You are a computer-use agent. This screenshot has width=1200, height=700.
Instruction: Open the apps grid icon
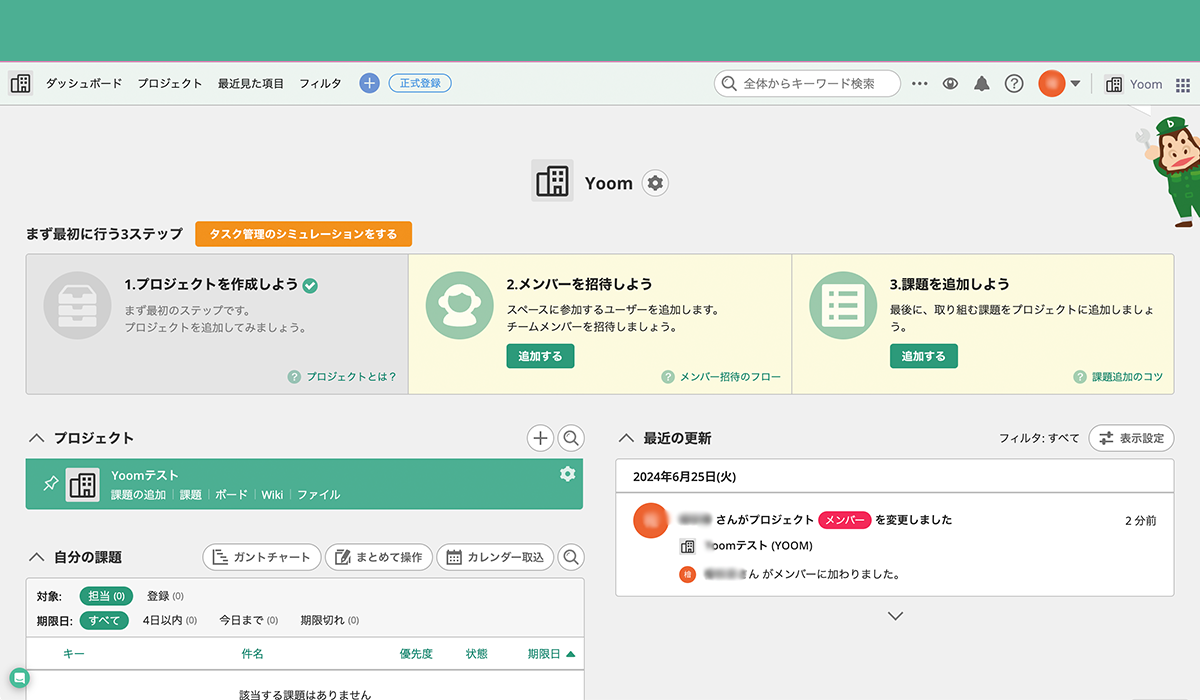1183,84
